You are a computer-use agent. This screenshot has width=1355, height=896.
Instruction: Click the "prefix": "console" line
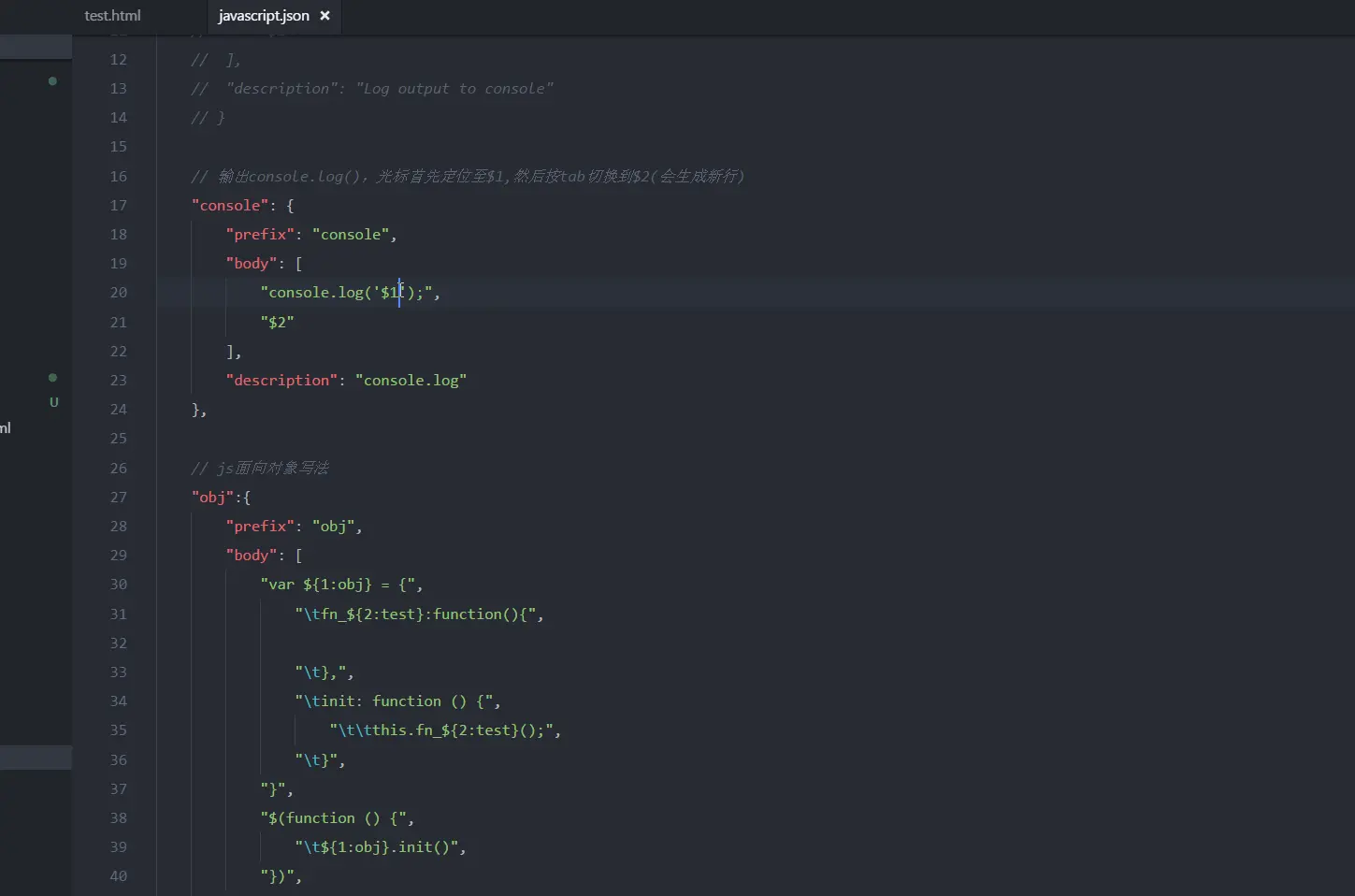[x=311, y=235]
